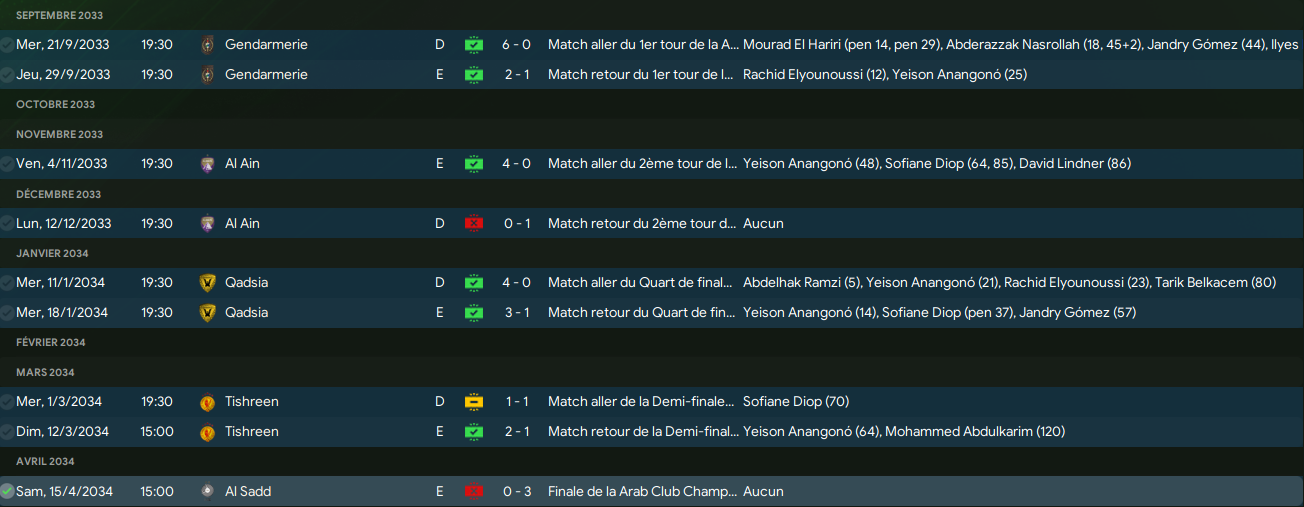Screen dimensions: 1304x507
Task: Open the Gendarmerie team link on 29/9/2033
Action: [x=266, y=75]
